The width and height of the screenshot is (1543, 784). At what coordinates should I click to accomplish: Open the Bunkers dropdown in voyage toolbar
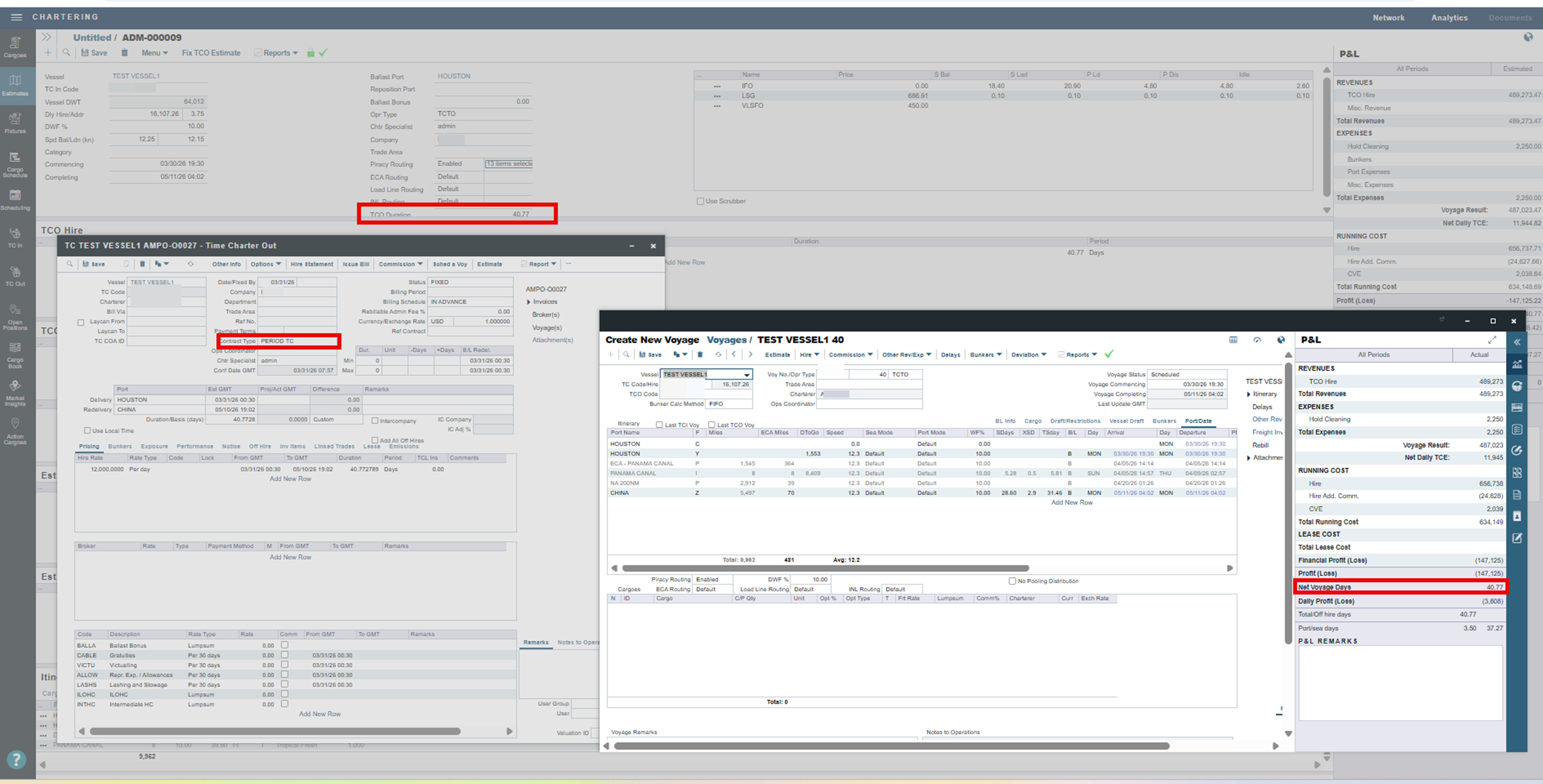[985, 354]
